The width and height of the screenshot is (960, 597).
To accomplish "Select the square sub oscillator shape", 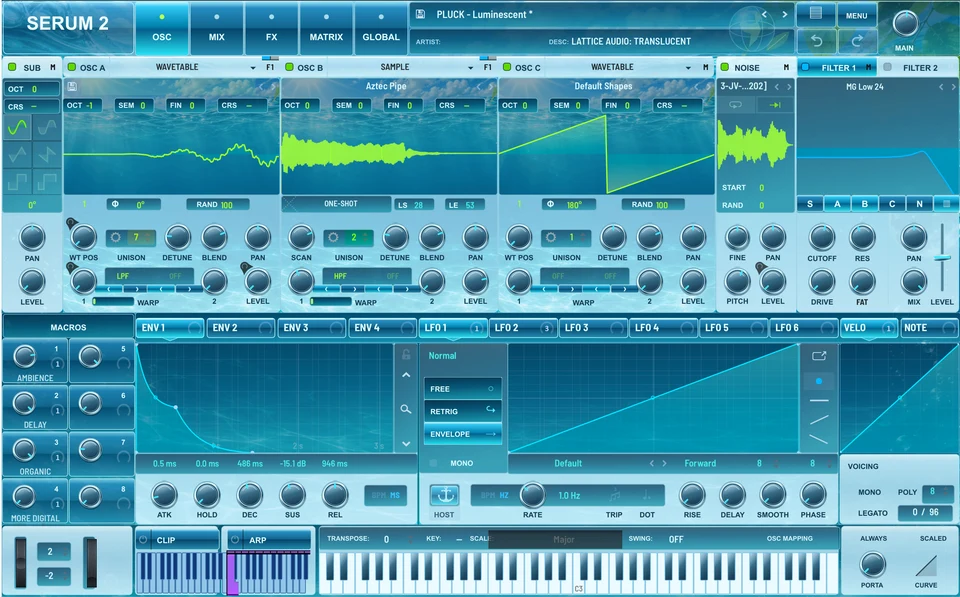I will [17, 181].
